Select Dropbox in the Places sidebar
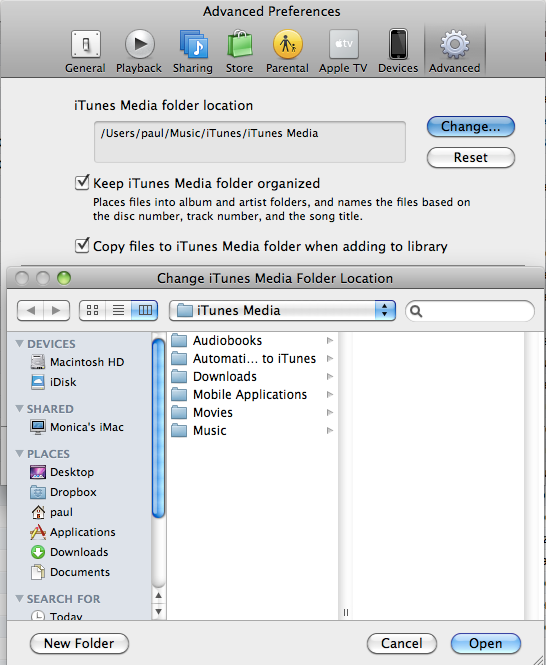546x665 pixels. (x=64, y=492)
